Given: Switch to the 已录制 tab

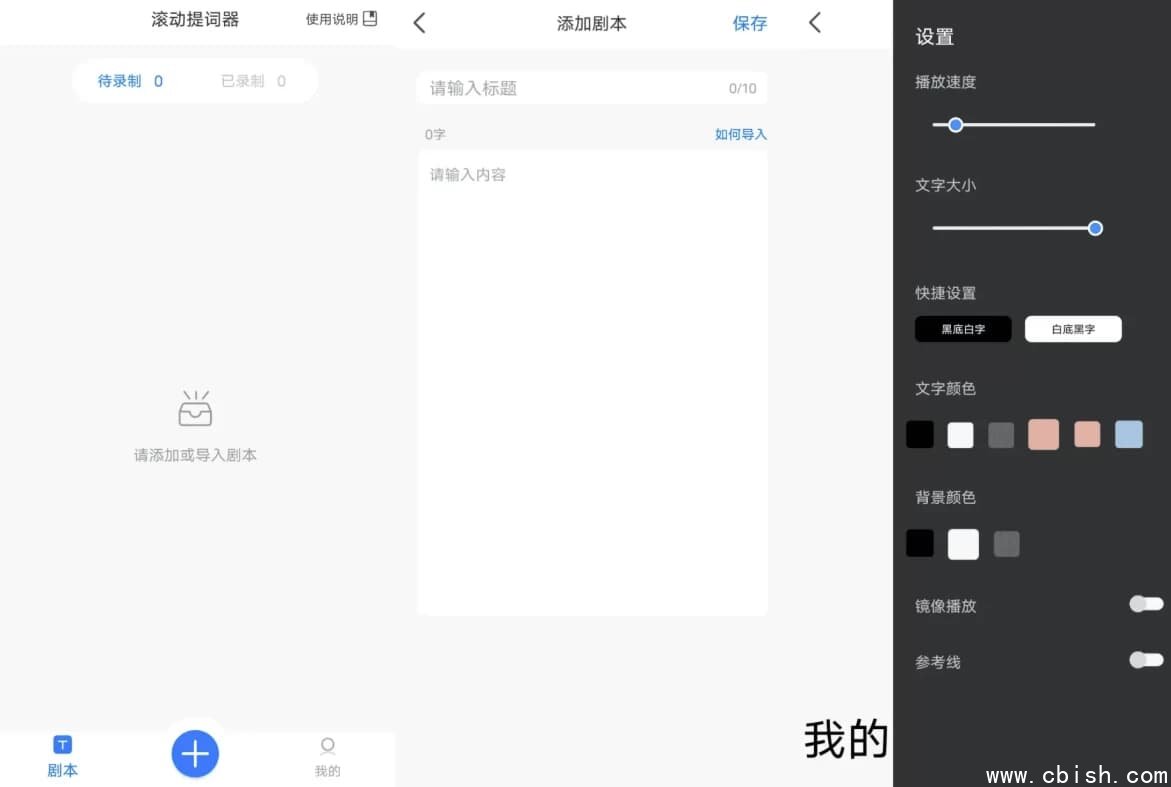Looking at the screenshot, I should [x=251, y=81].
